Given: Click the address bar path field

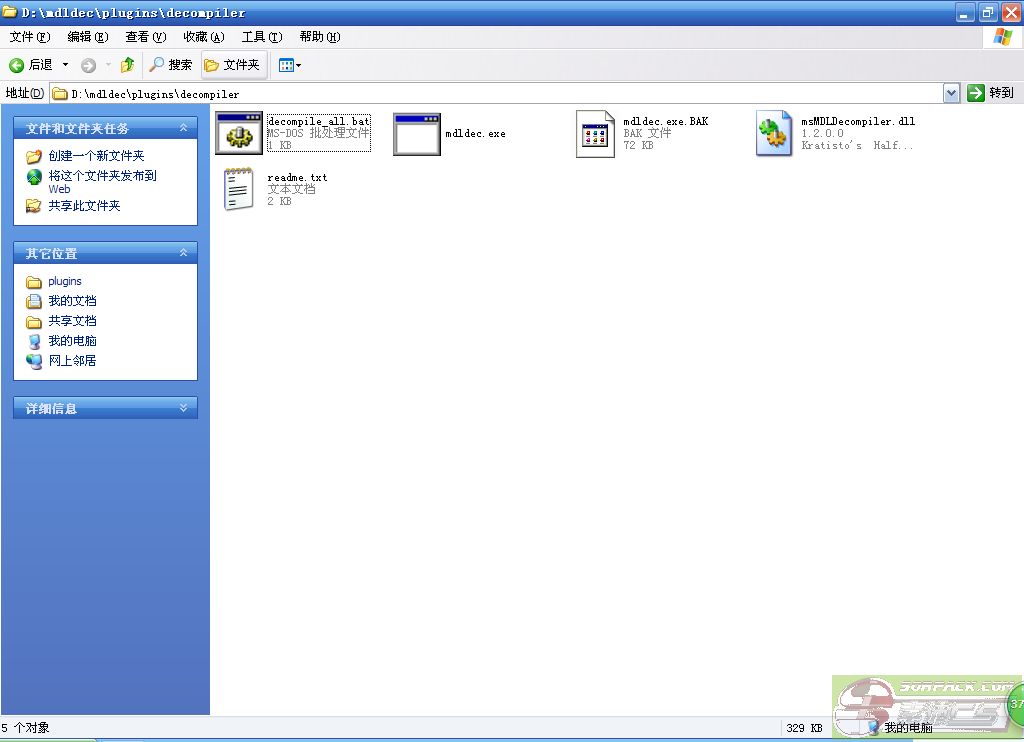Looking at the screenshot, I should [x=500, y=93].
